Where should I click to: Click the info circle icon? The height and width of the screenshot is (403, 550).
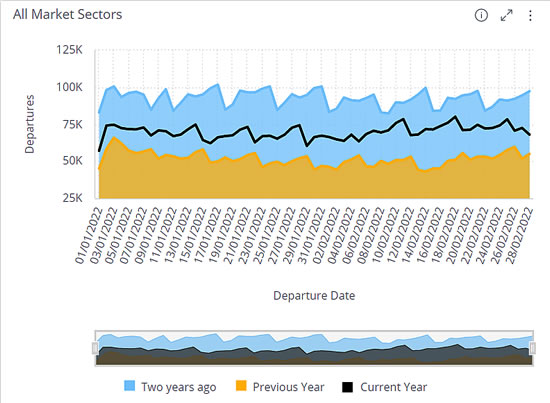click(x=481, y=15)
